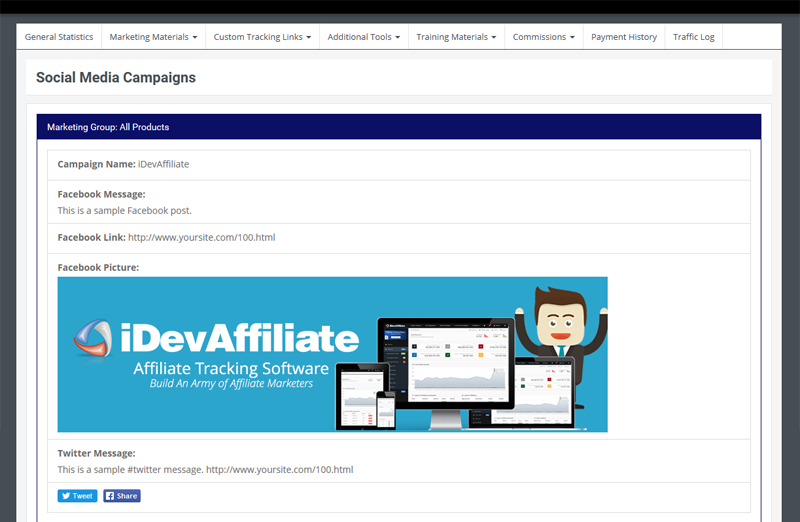
Task: Click the sample Facebook post message text
Action: [124, 211]
